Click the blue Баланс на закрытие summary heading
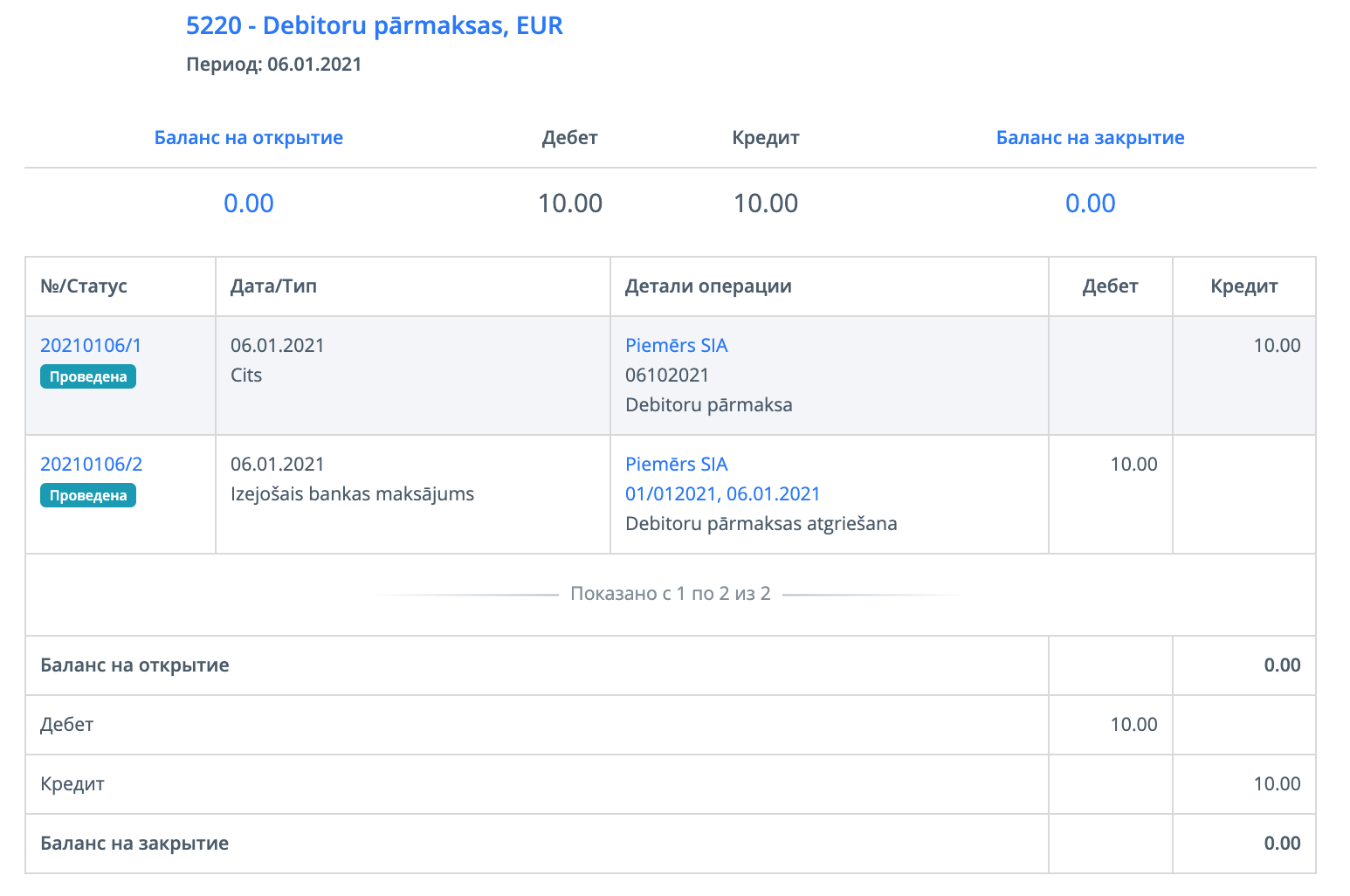Screen dimensions: 1350x896 click(x=1090, y=138)
